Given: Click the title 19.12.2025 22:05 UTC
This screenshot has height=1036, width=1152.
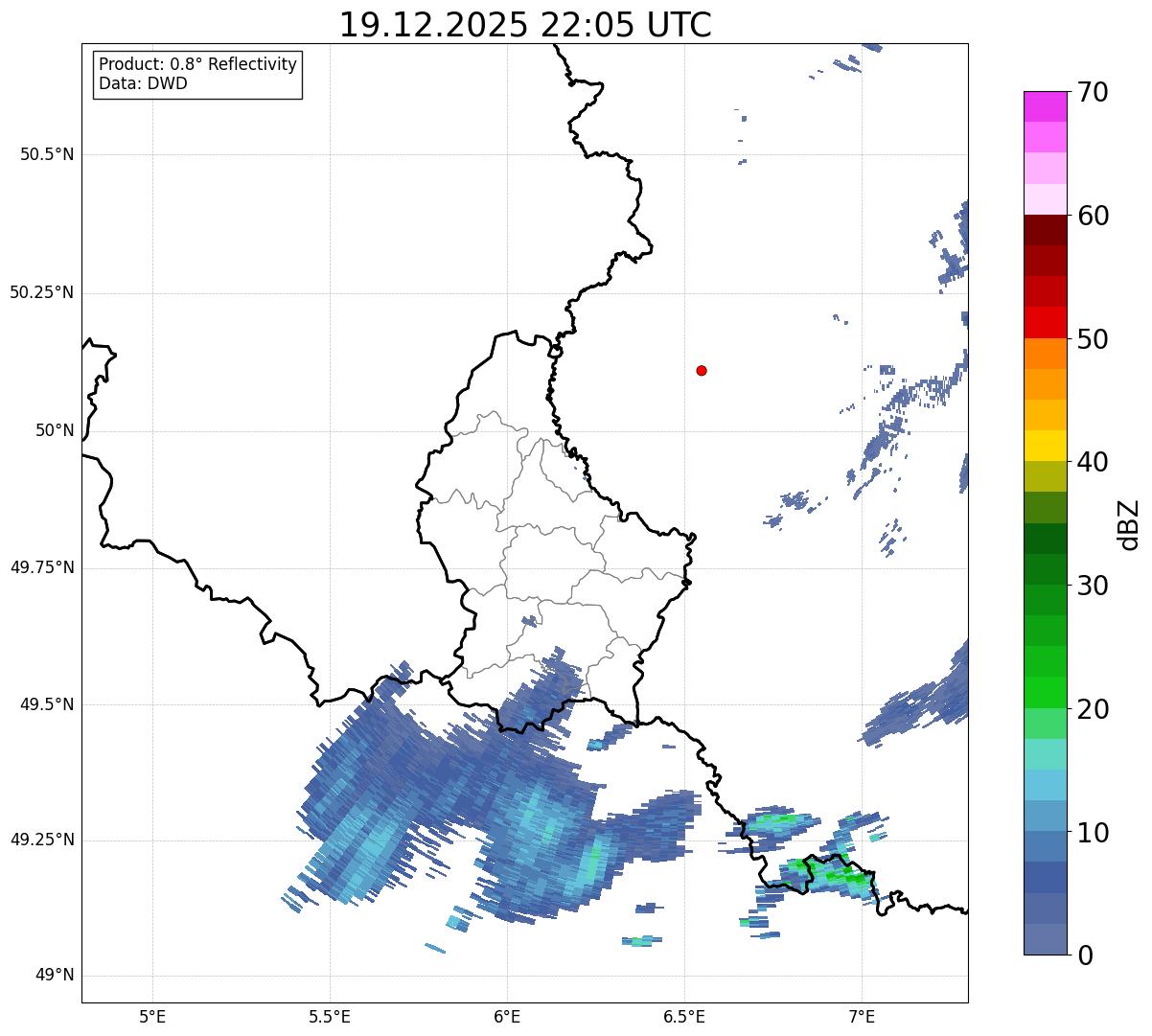Looking at the screenshot, I should pos(525,24).
